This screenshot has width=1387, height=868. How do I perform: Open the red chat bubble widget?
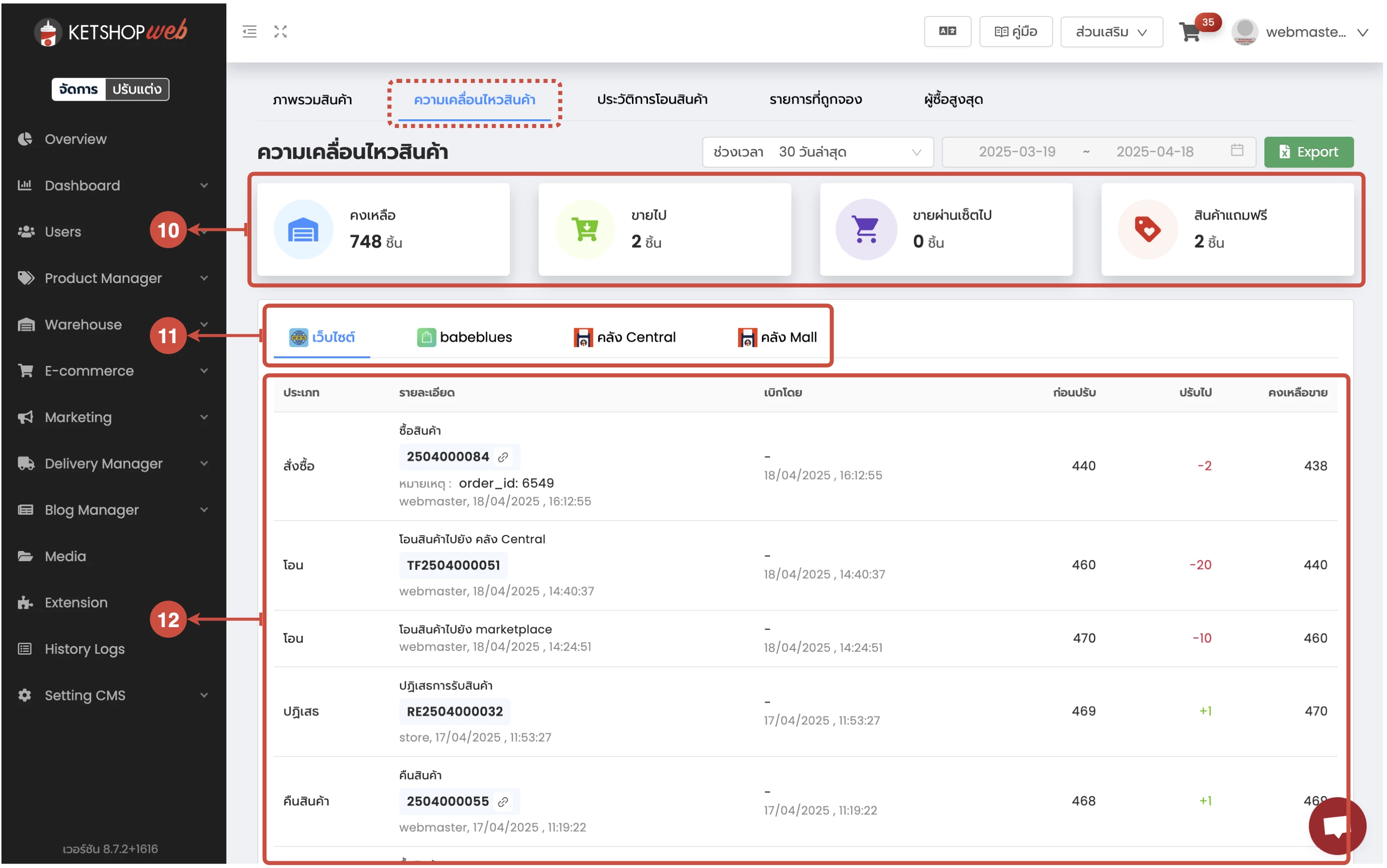point(1337,826)
